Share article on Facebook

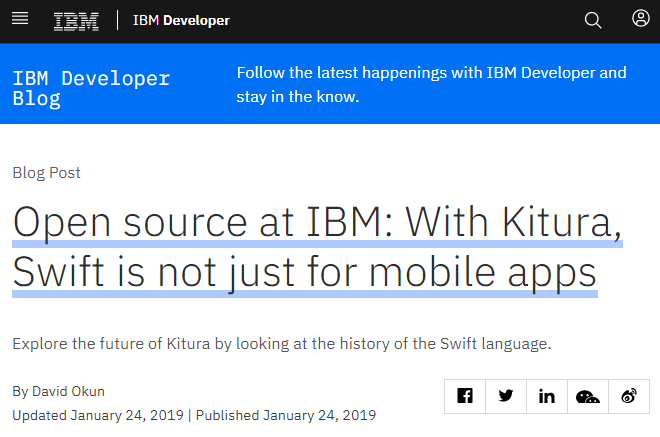pyautogui.click(x=465, y=396)
